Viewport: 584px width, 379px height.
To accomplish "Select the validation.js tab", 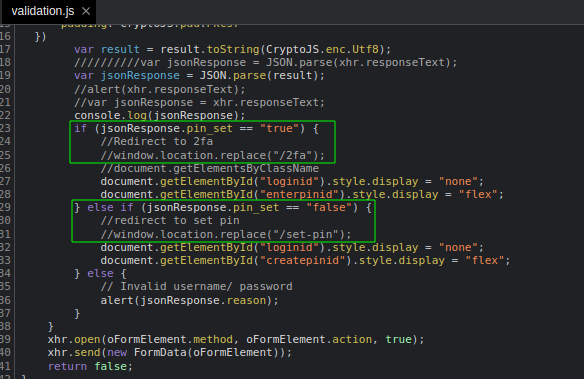I will [x=49, y=11].
